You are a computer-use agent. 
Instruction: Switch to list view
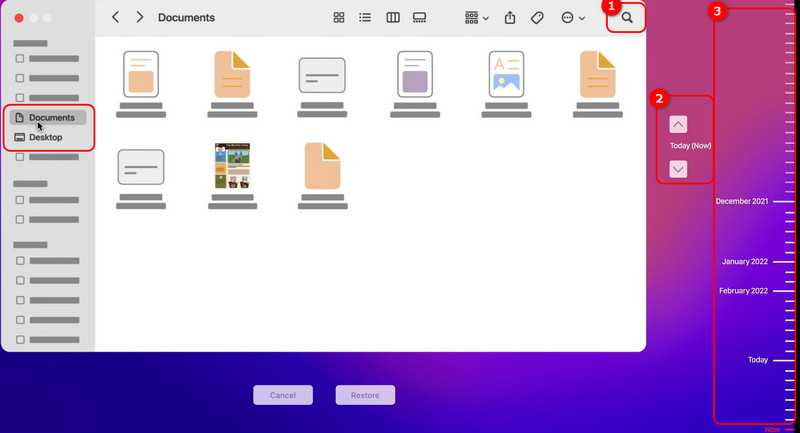pos(365,18)
